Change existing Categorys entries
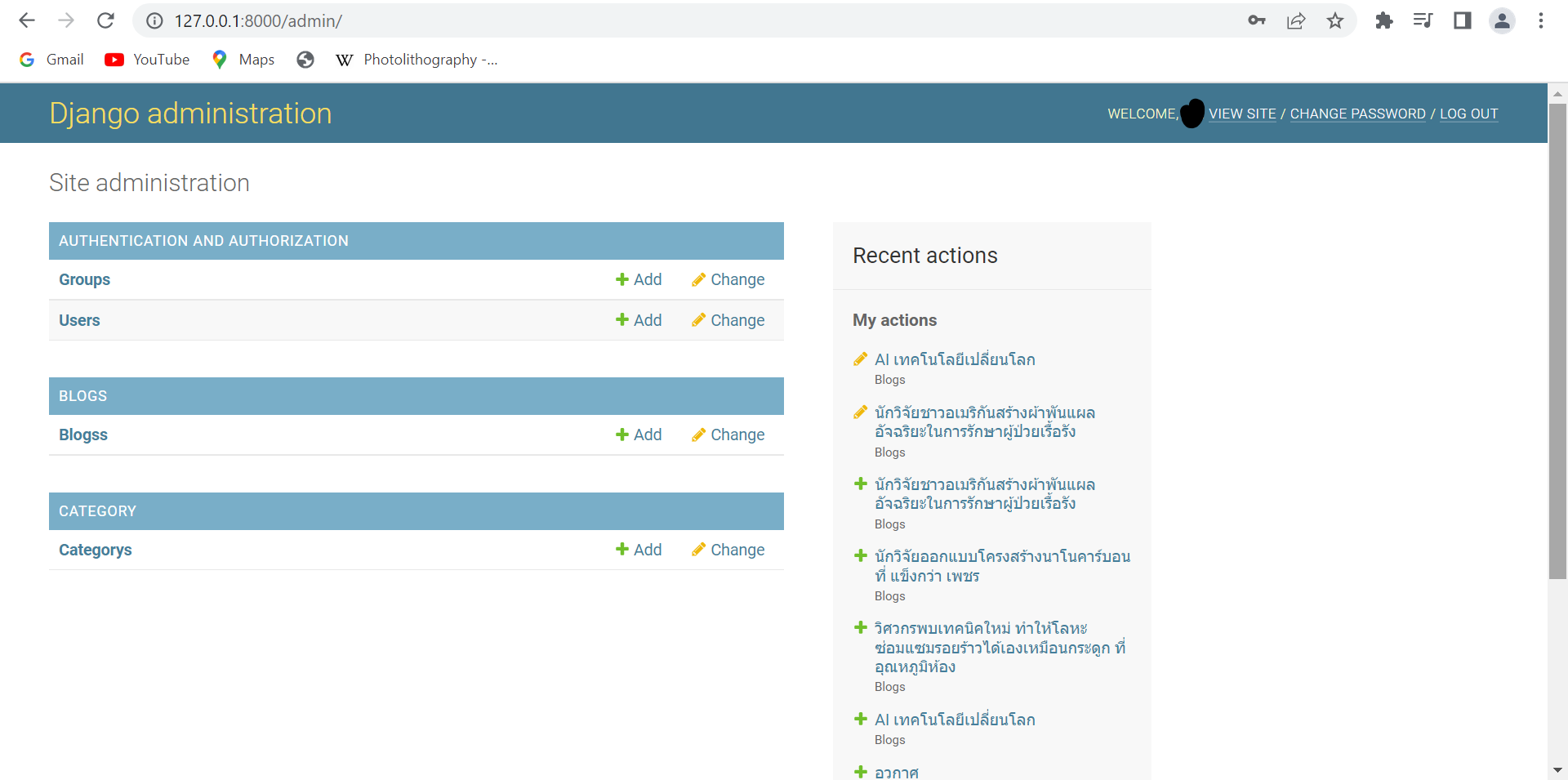The height and width of the screenshot is (780, 1568). [x=728, y=550]
